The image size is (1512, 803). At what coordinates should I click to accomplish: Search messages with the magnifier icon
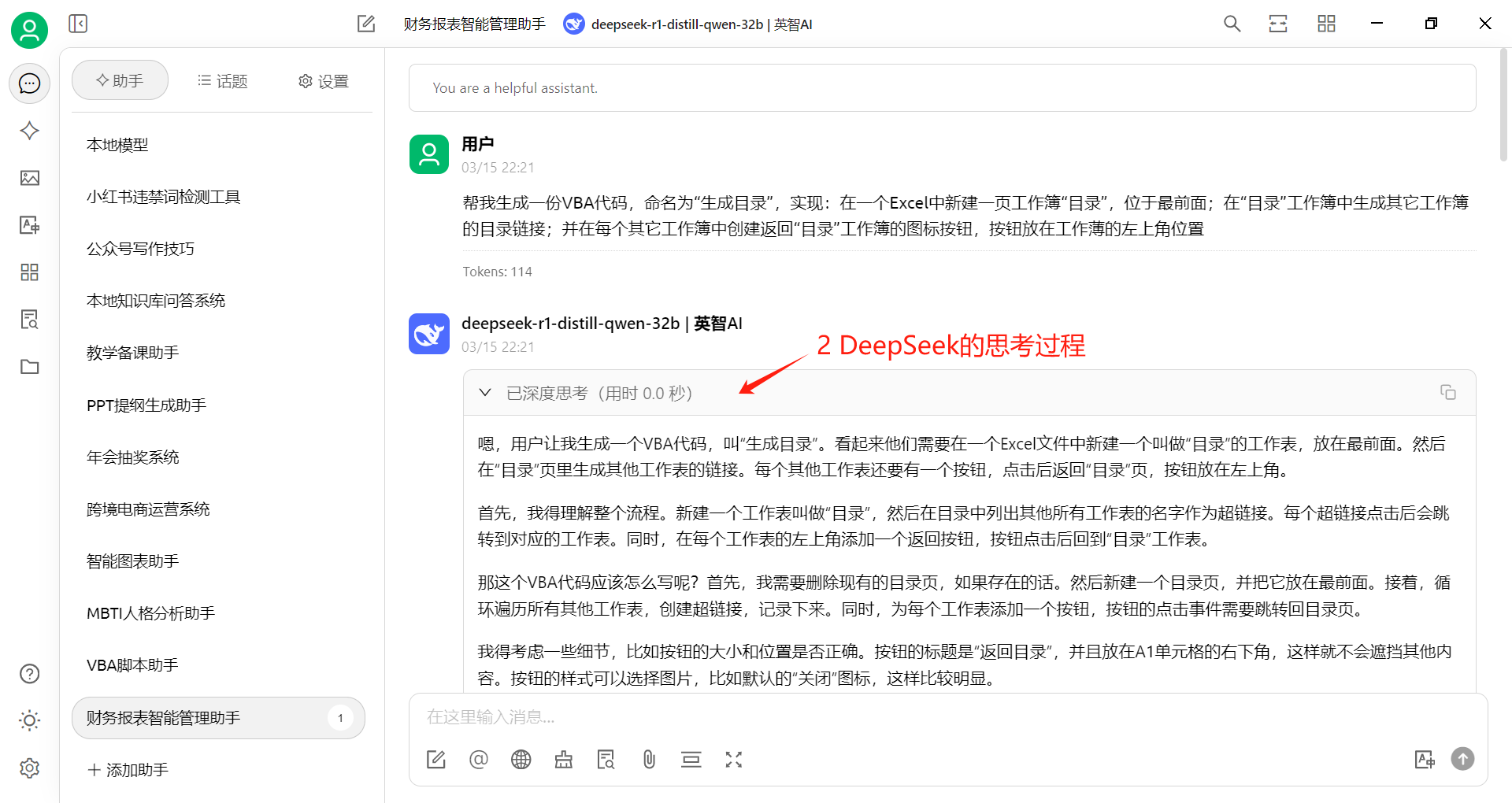(x=1232, y=24)
